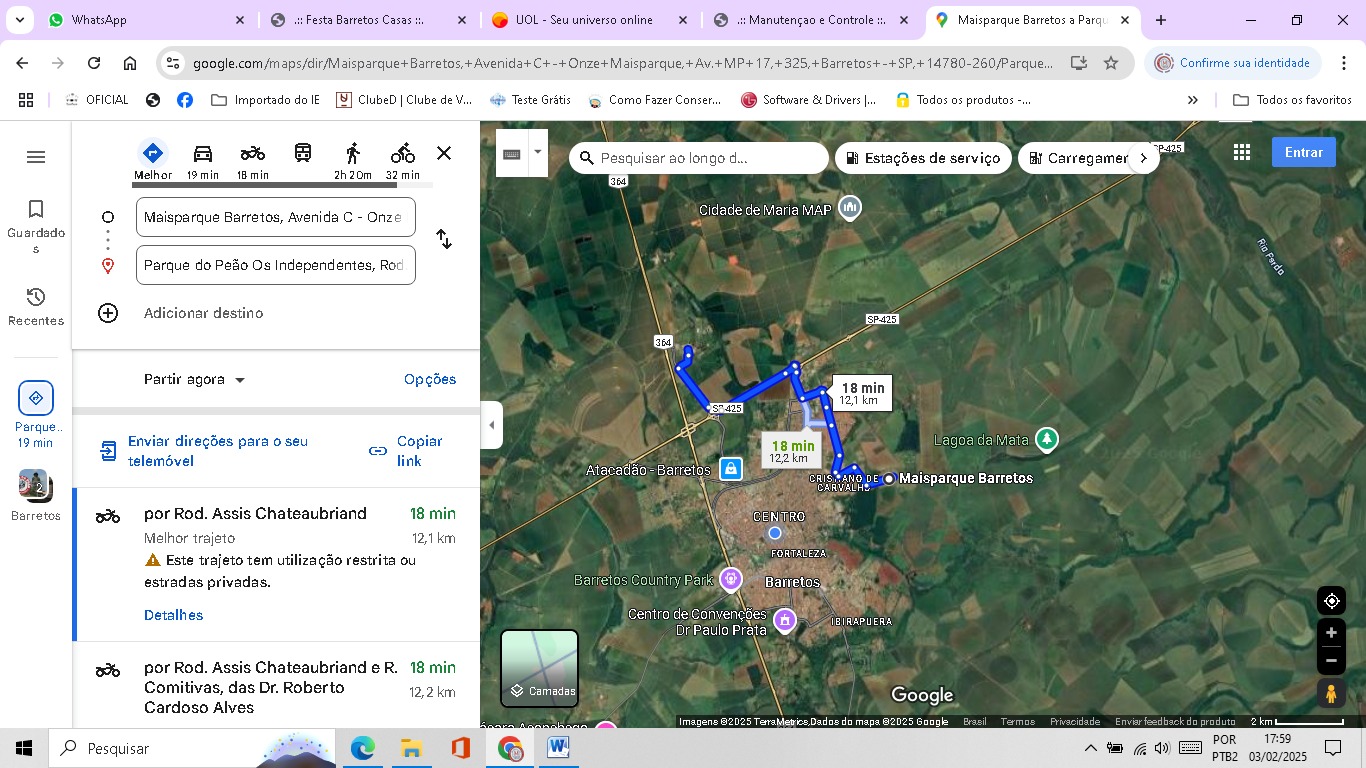Open the input tools keyboard icon
This screenshot has width=1366, height=768.
(512, 153)
